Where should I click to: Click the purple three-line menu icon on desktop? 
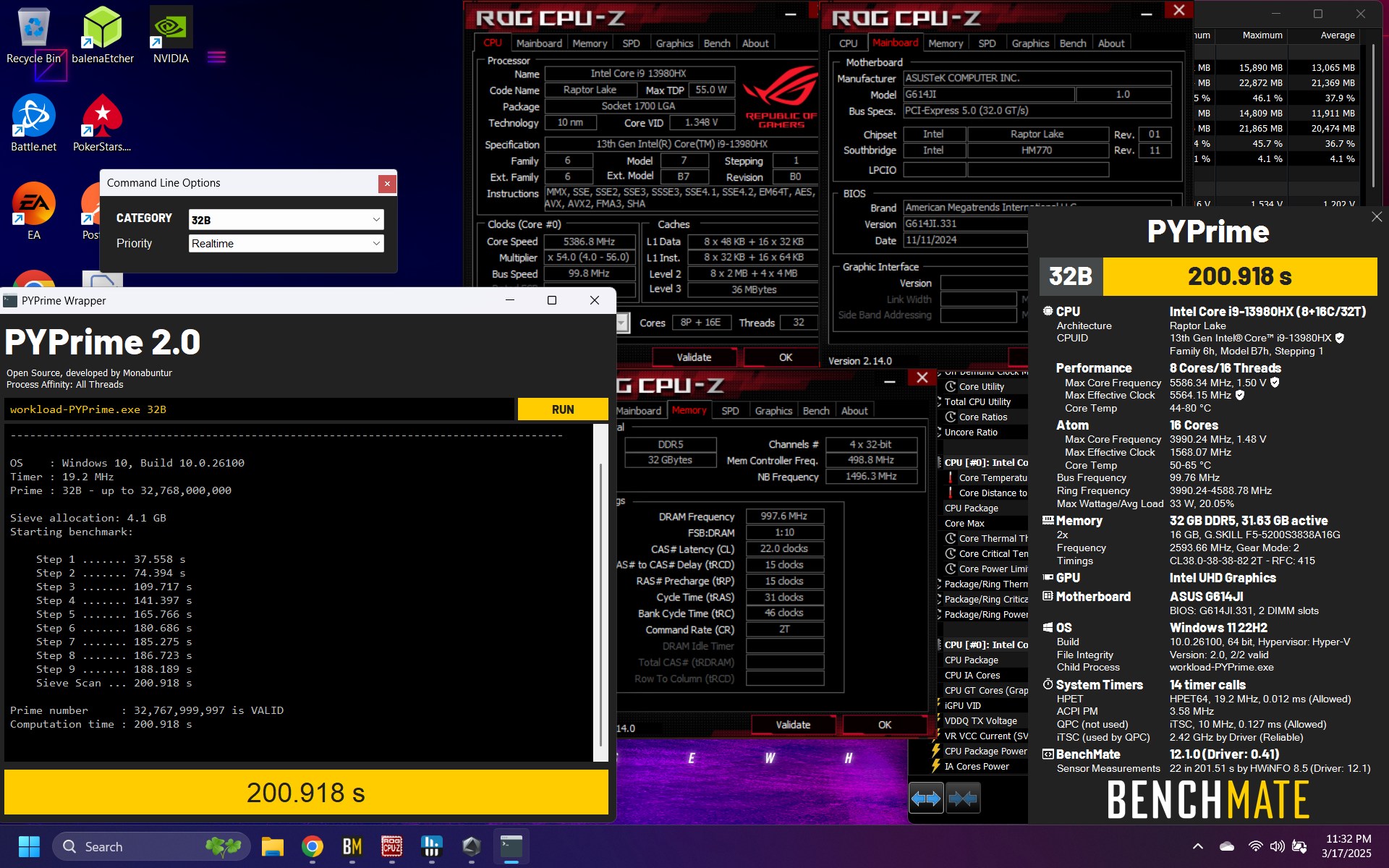pyautogui.click(x=216, y=56)
